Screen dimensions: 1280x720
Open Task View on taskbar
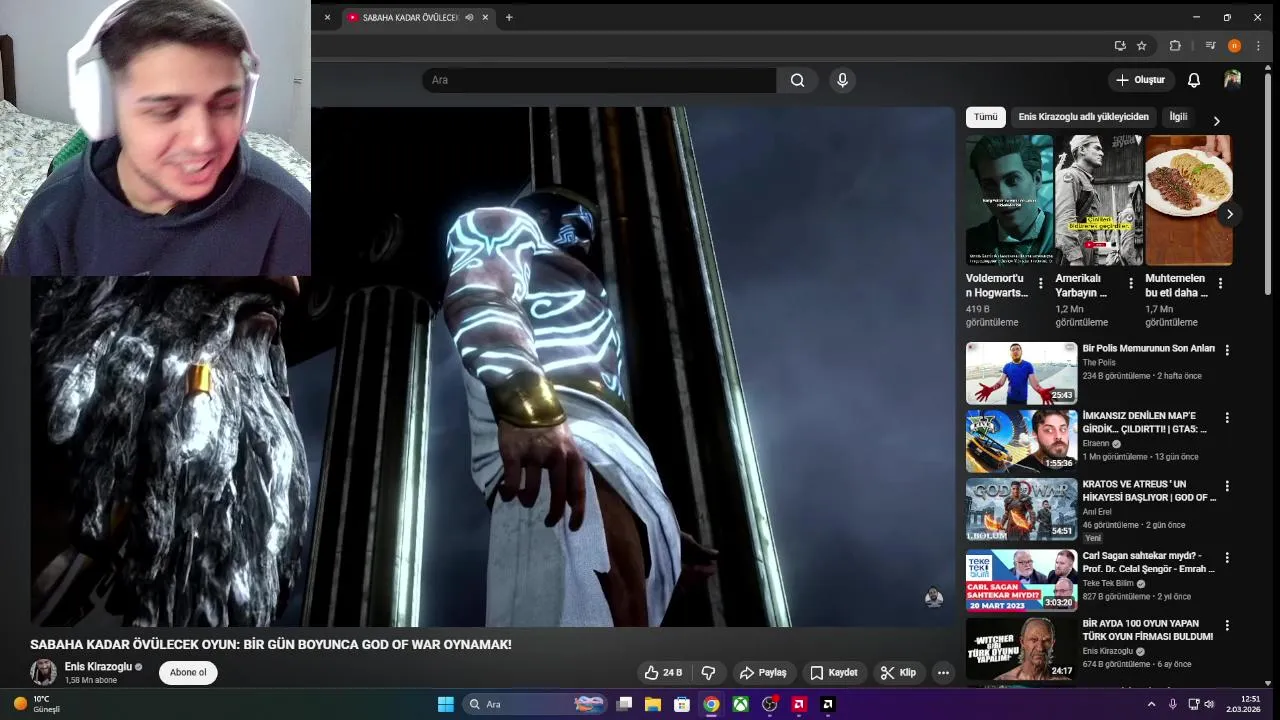point(625,704)
